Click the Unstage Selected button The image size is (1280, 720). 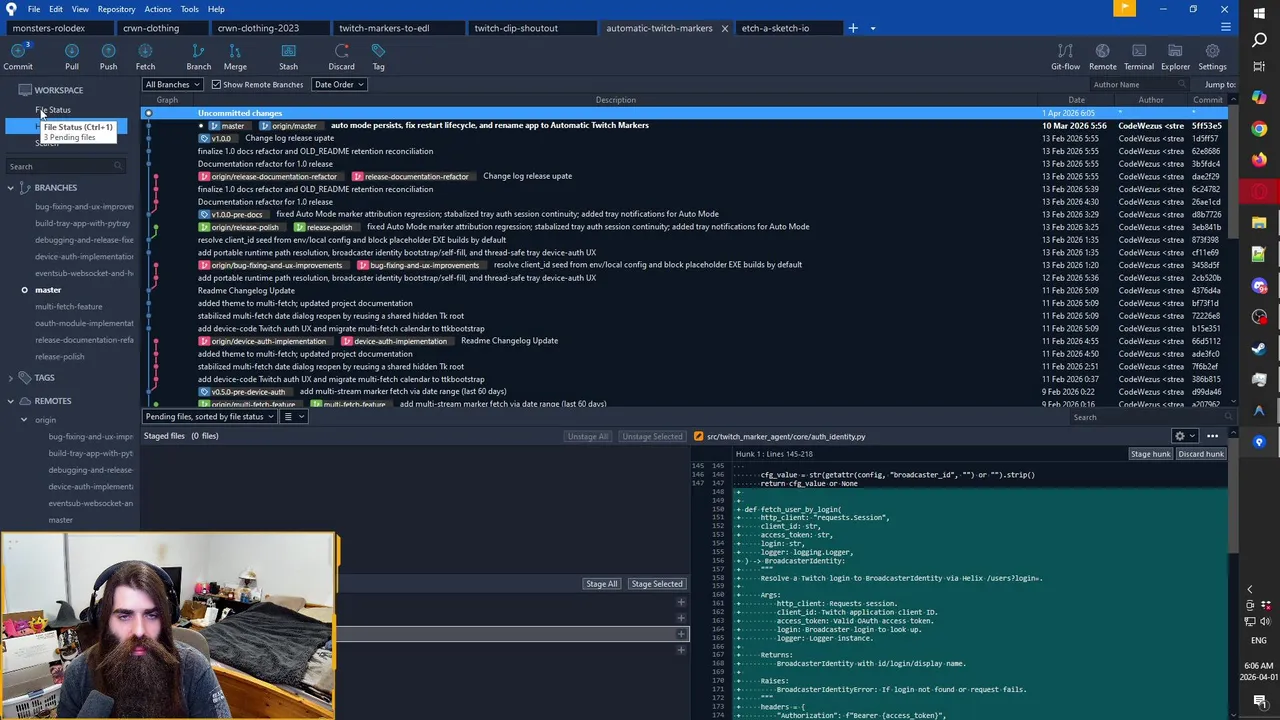coord(652,436)
